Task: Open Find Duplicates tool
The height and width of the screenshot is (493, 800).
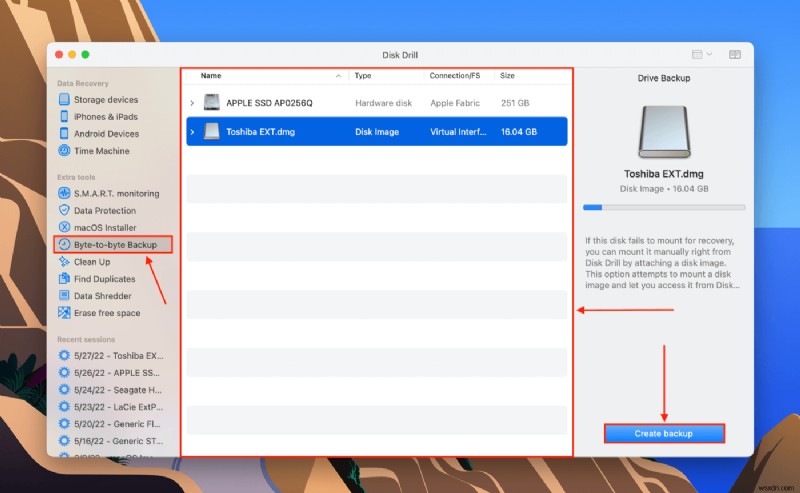Action: point(105,279)
